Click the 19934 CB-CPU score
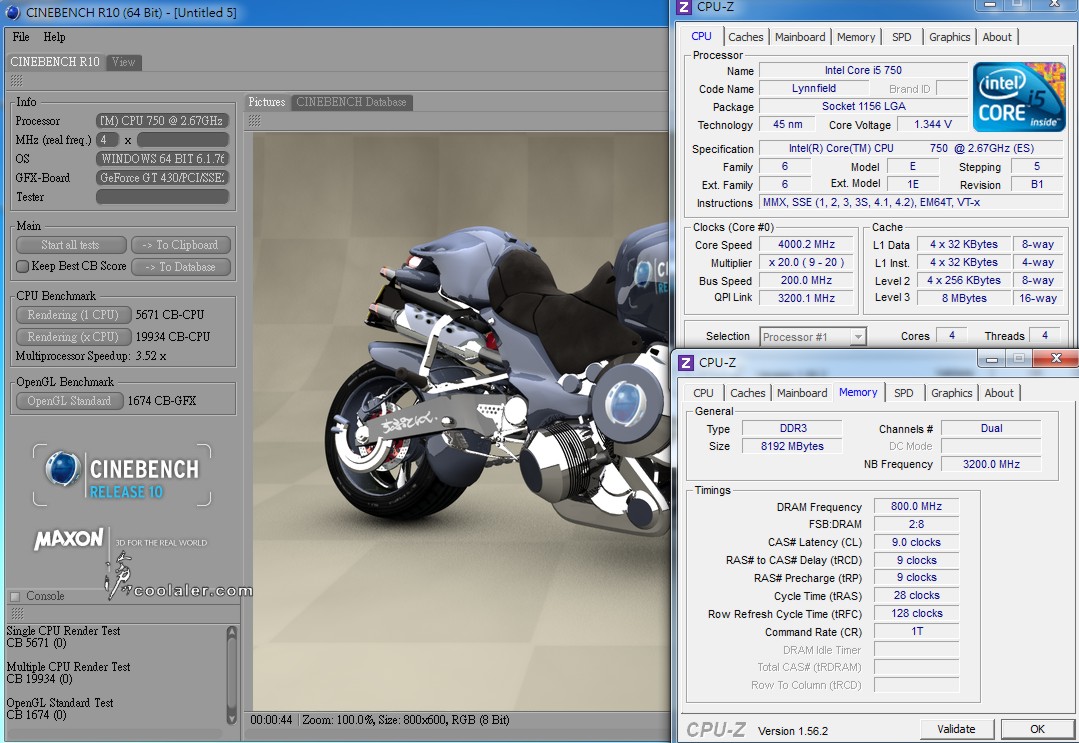 (x=173, y=337)
